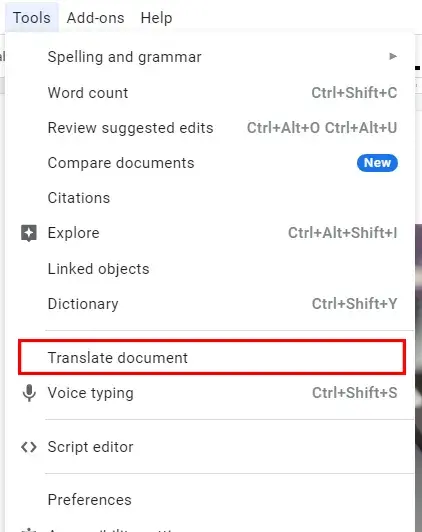Image resolution: width=422 pixels, height=532 pixels.
Task: Click the Explore star icon
Action: (29, 233)
